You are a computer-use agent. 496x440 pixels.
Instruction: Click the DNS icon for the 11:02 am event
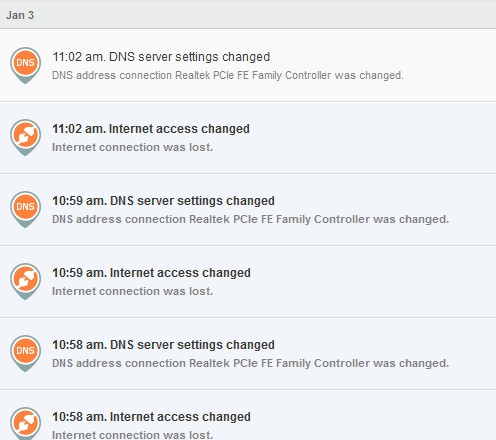click(25, 65)
